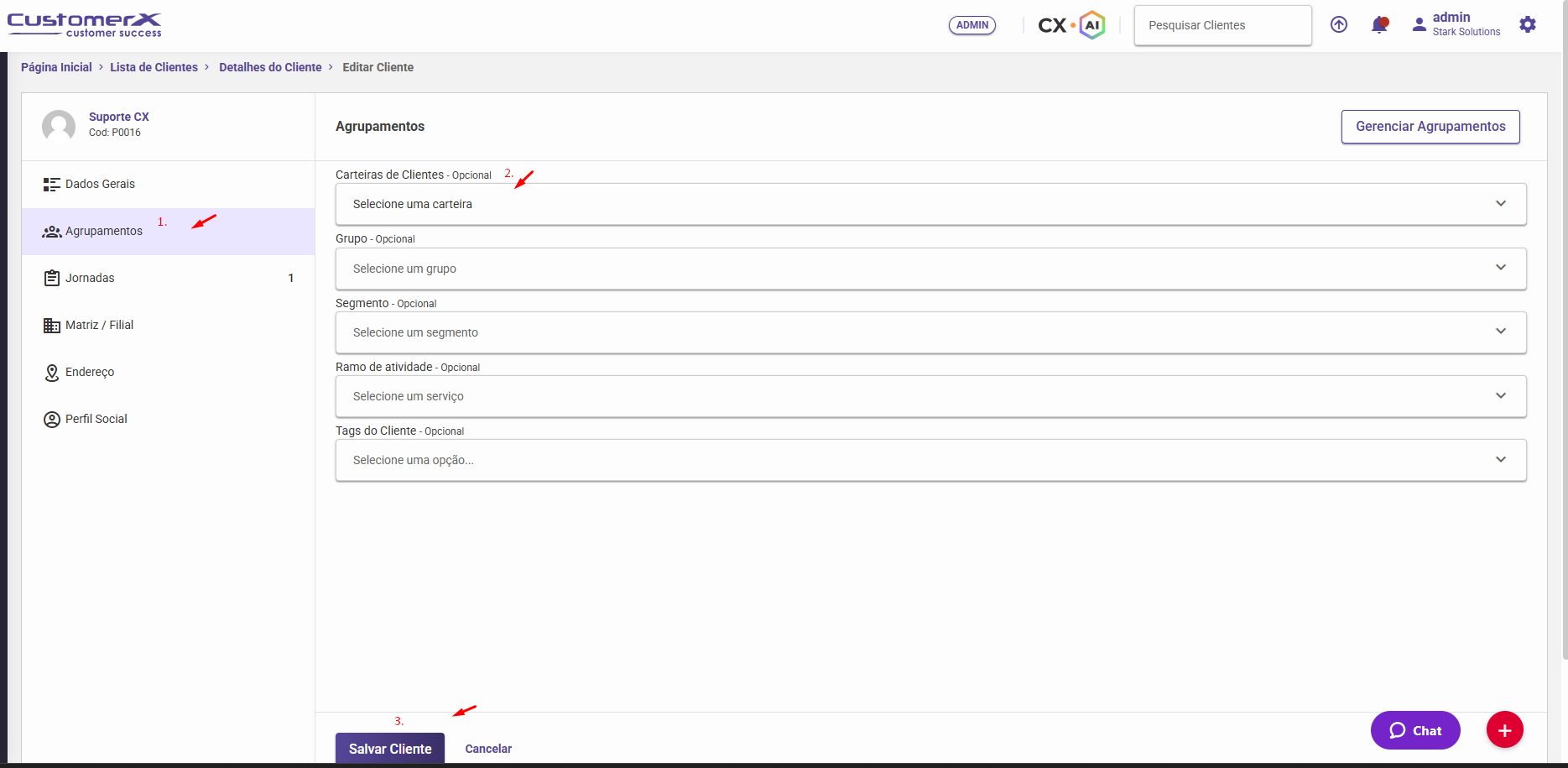Click the Dados Gerais list icon
This screenshot has width=1568, height=768.
pyautogui.click(x=52, y=185)
